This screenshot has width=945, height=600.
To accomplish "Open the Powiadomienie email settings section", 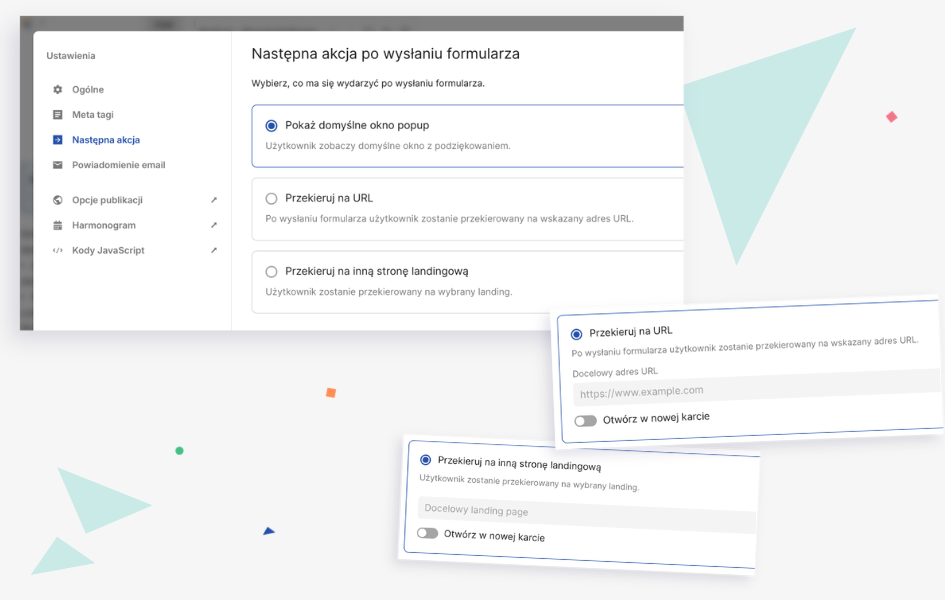I will pyautogui.click(x=119, y=165).
